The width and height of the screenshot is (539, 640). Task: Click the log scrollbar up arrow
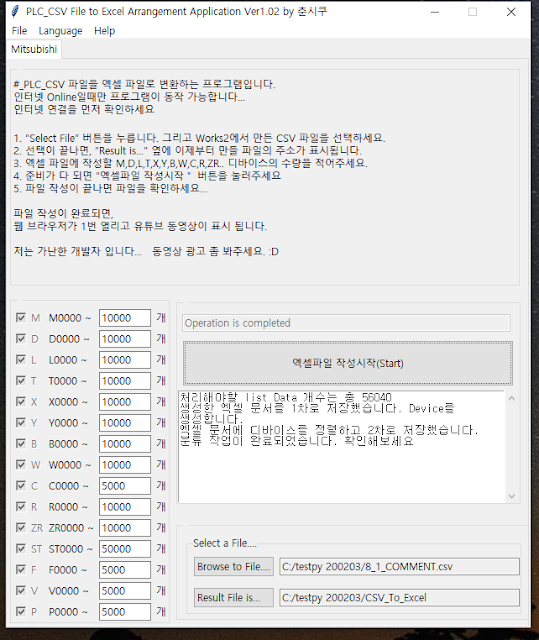[x=512, y=398]
